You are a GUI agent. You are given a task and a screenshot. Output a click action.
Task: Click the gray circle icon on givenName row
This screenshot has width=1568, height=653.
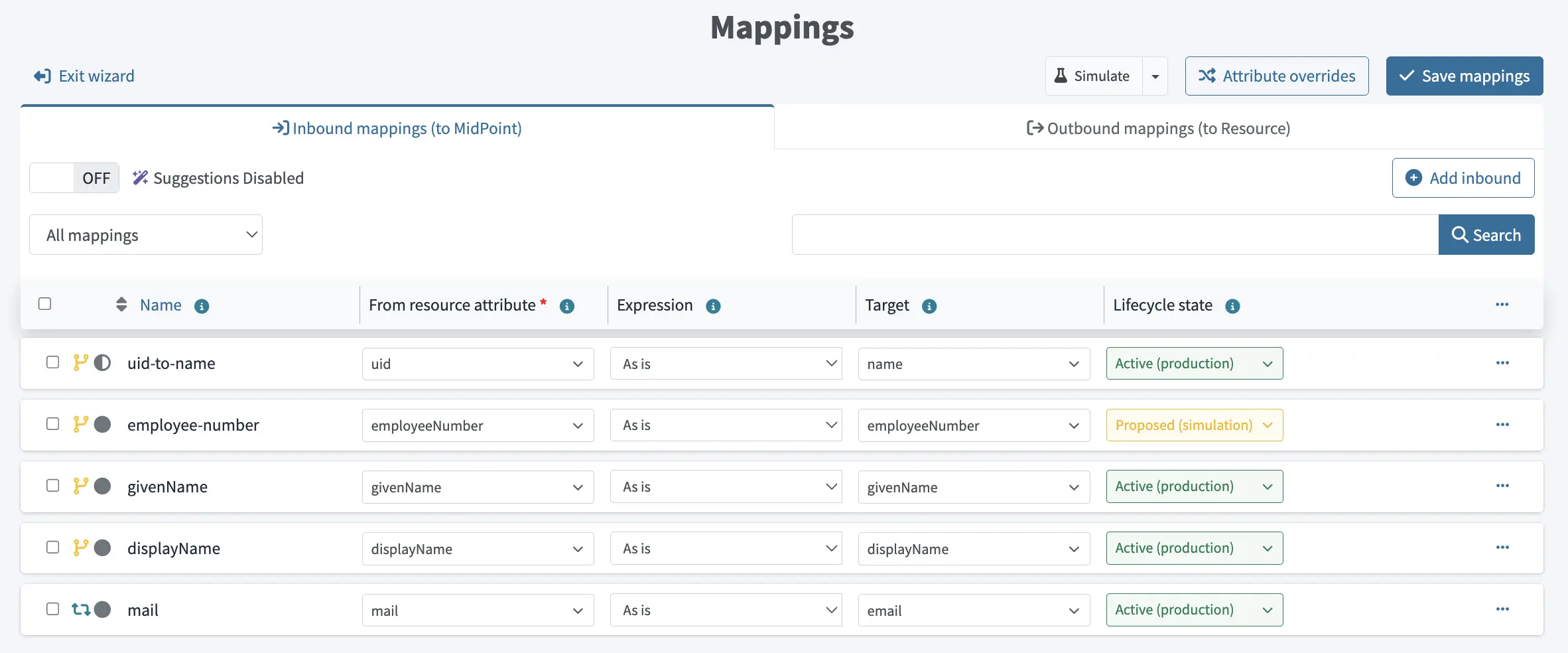103,486
